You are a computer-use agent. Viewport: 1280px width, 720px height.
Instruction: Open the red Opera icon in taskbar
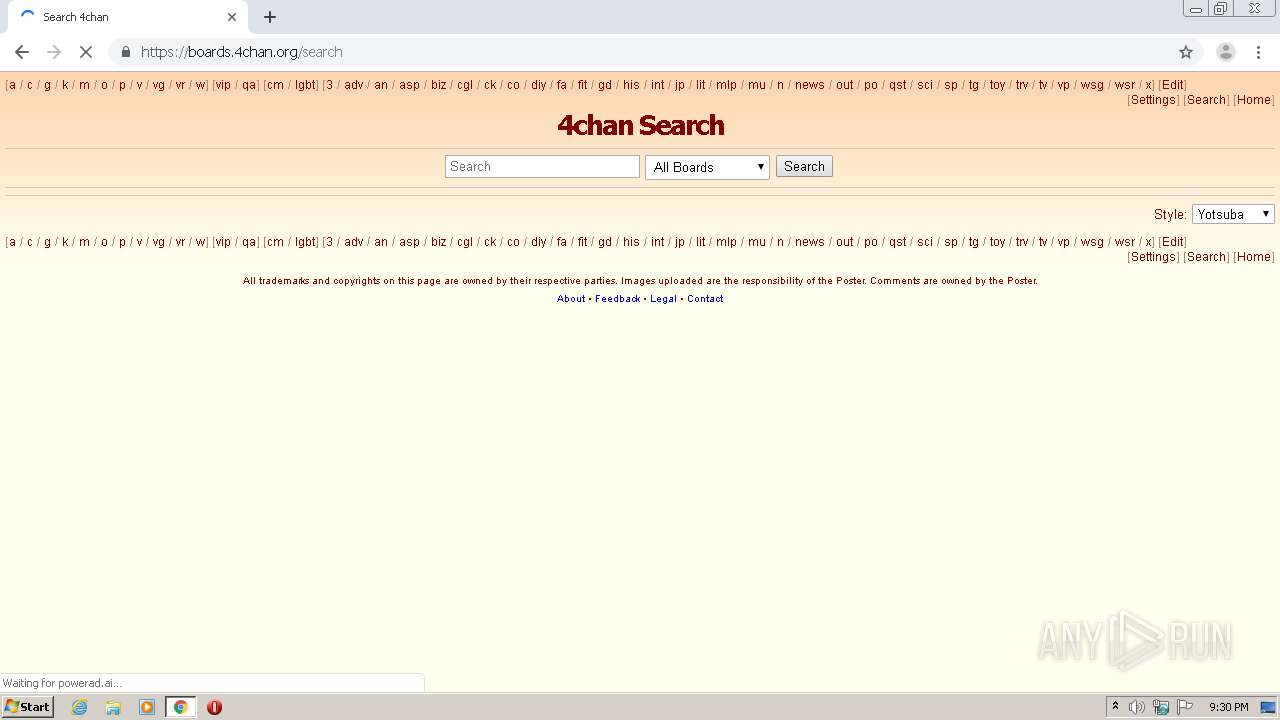tap(214, 707)
